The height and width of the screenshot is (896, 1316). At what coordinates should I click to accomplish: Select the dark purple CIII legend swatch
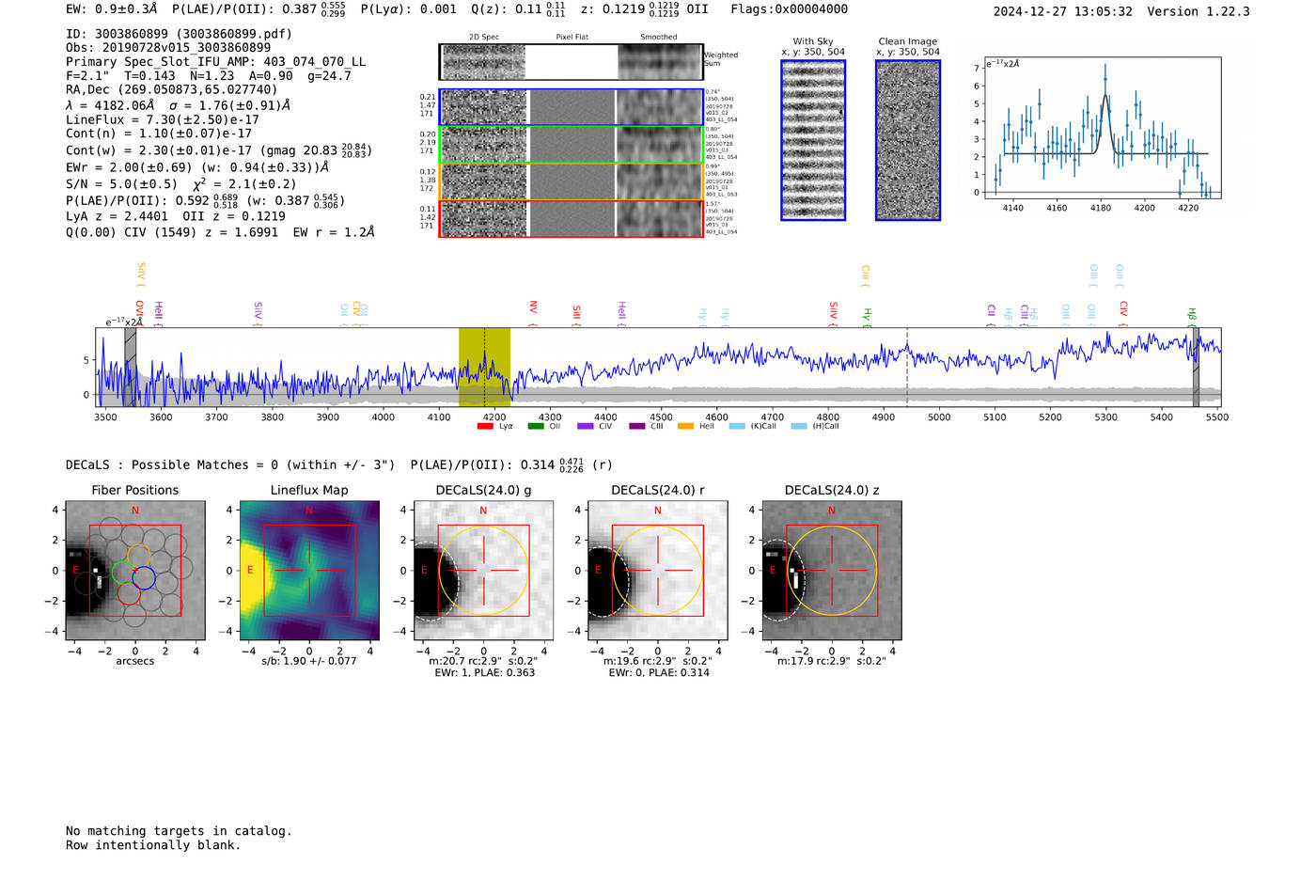(637, 426)
